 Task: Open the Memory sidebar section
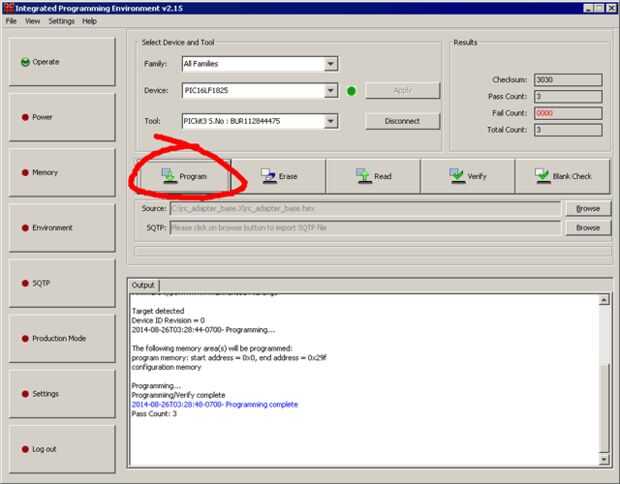pyautogui.click(x=62, y=172)
